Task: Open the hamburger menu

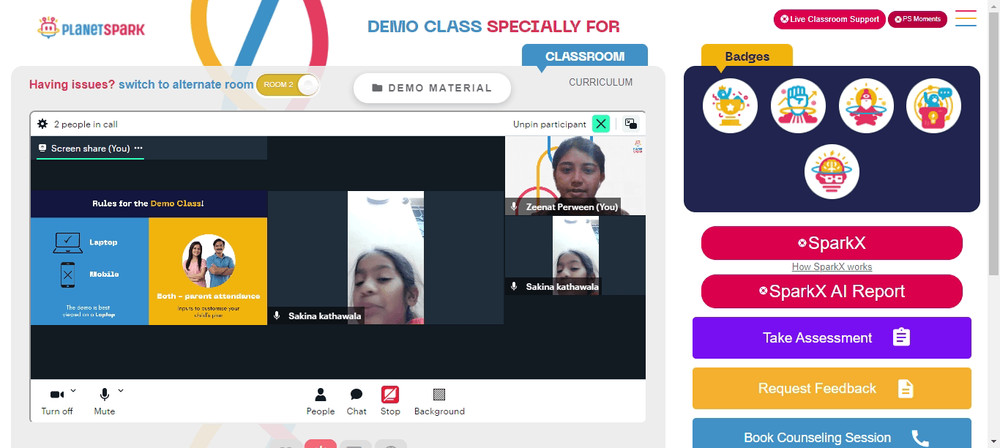Action: pos(966,18)
